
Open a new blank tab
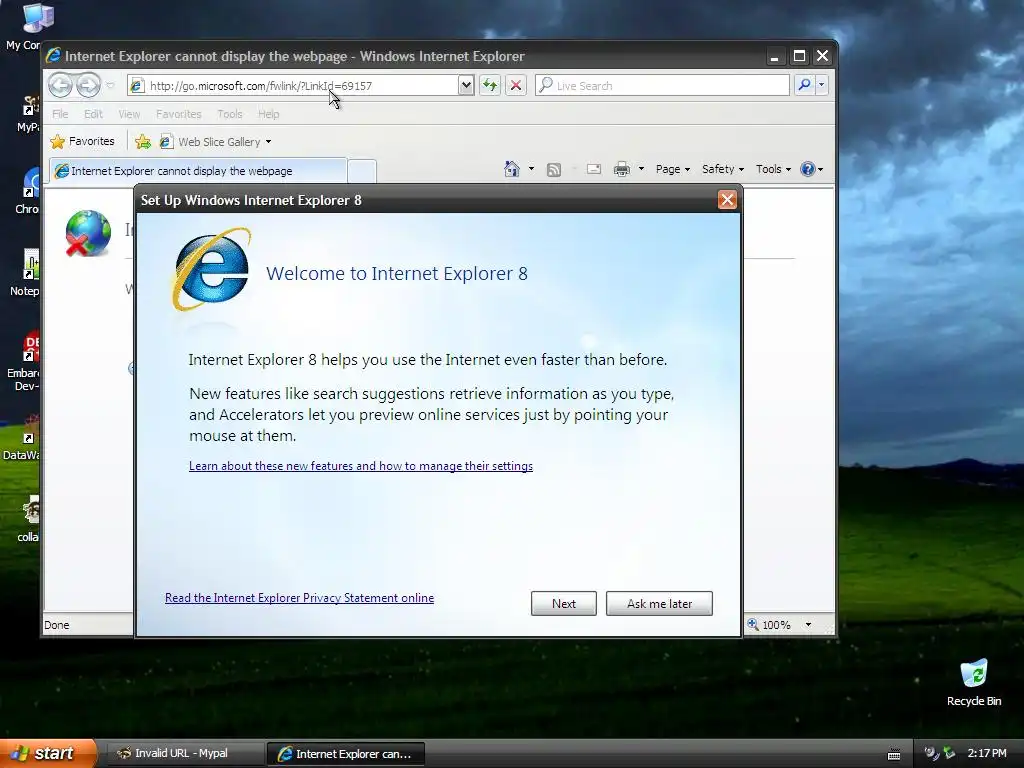(x=362, y=171)
